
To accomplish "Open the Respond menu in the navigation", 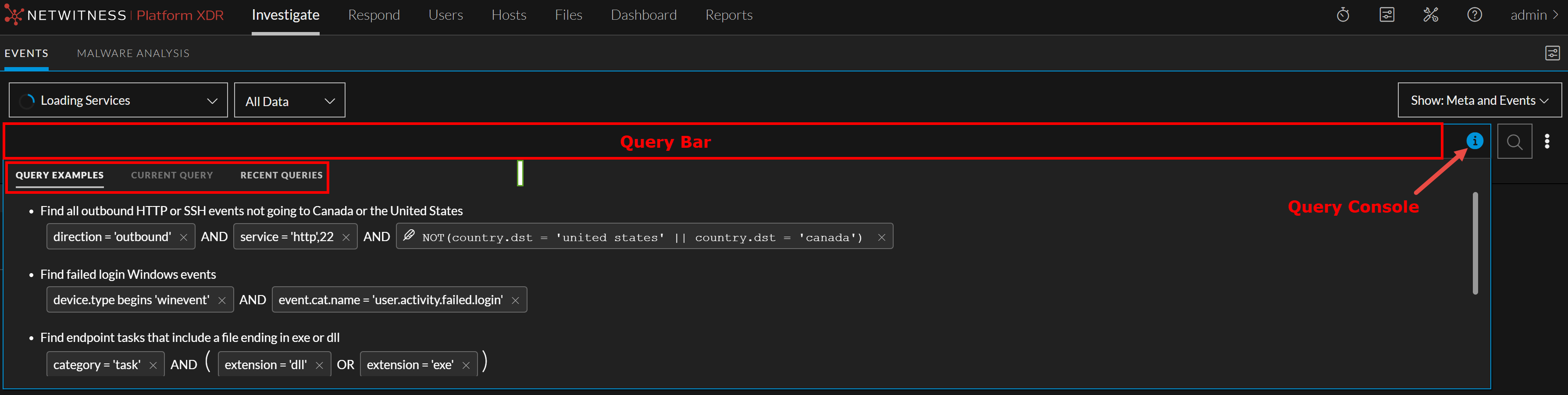I will coord(374,14).
